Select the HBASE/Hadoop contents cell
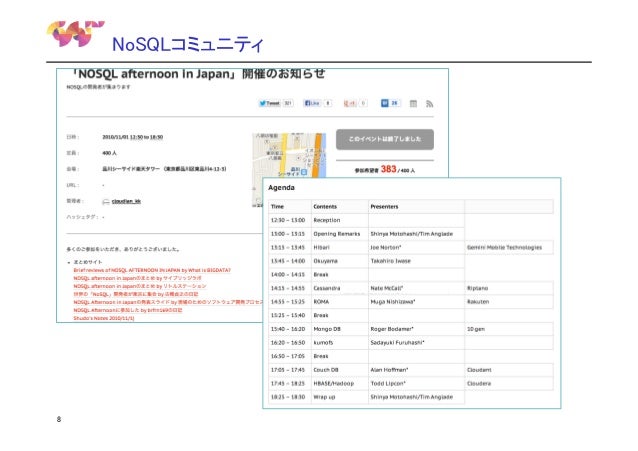The width and height of the screenshot is (638, 451). 340,383
